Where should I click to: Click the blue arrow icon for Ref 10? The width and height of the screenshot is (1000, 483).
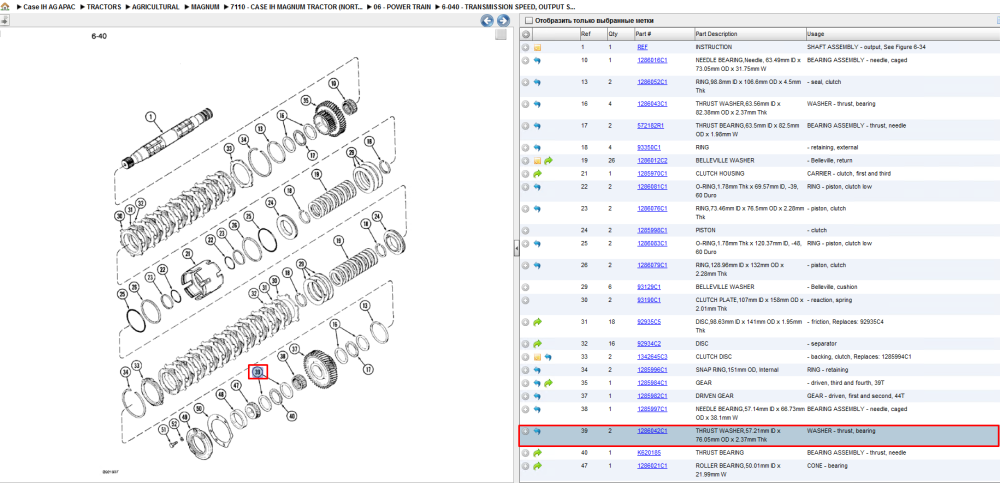[x=537, y=61]
